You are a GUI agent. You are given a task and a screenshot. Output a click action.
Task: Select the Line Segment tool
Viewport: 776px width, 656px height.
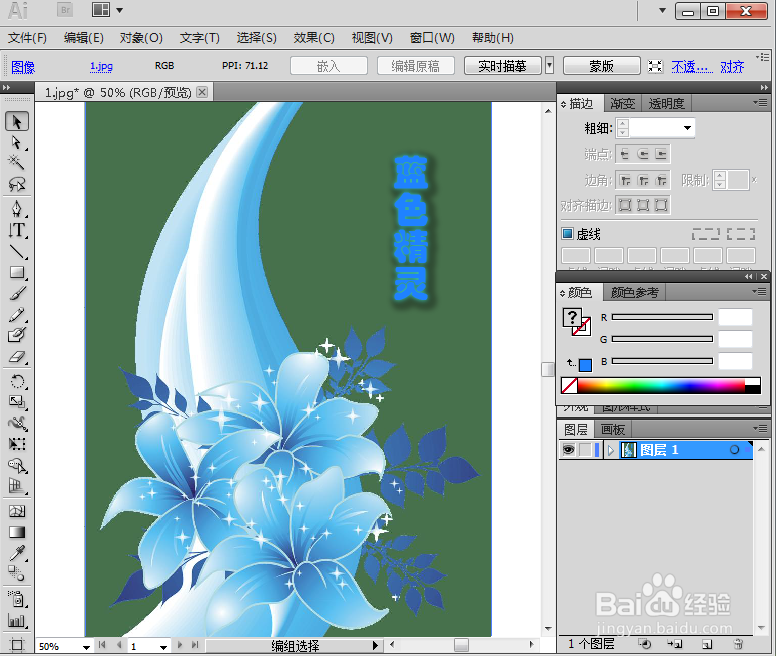point(17,251)
